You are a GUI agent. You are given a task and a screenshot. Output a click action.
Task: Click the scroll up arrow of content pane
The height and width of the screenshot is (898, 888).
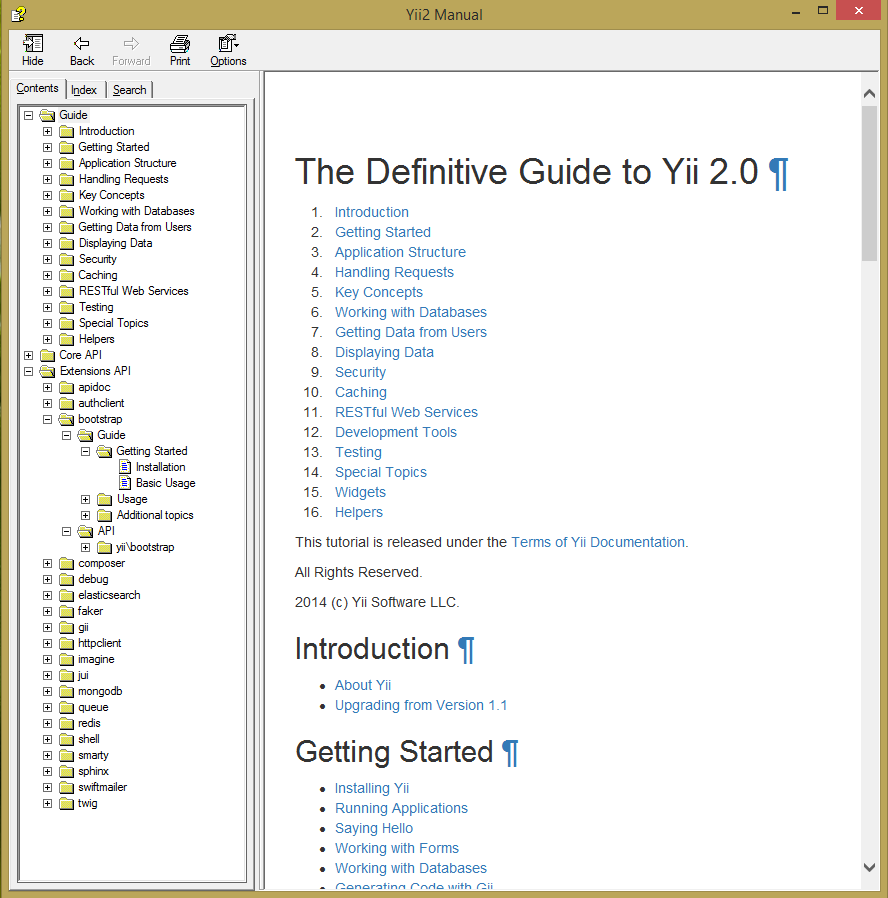coord(869,93)
